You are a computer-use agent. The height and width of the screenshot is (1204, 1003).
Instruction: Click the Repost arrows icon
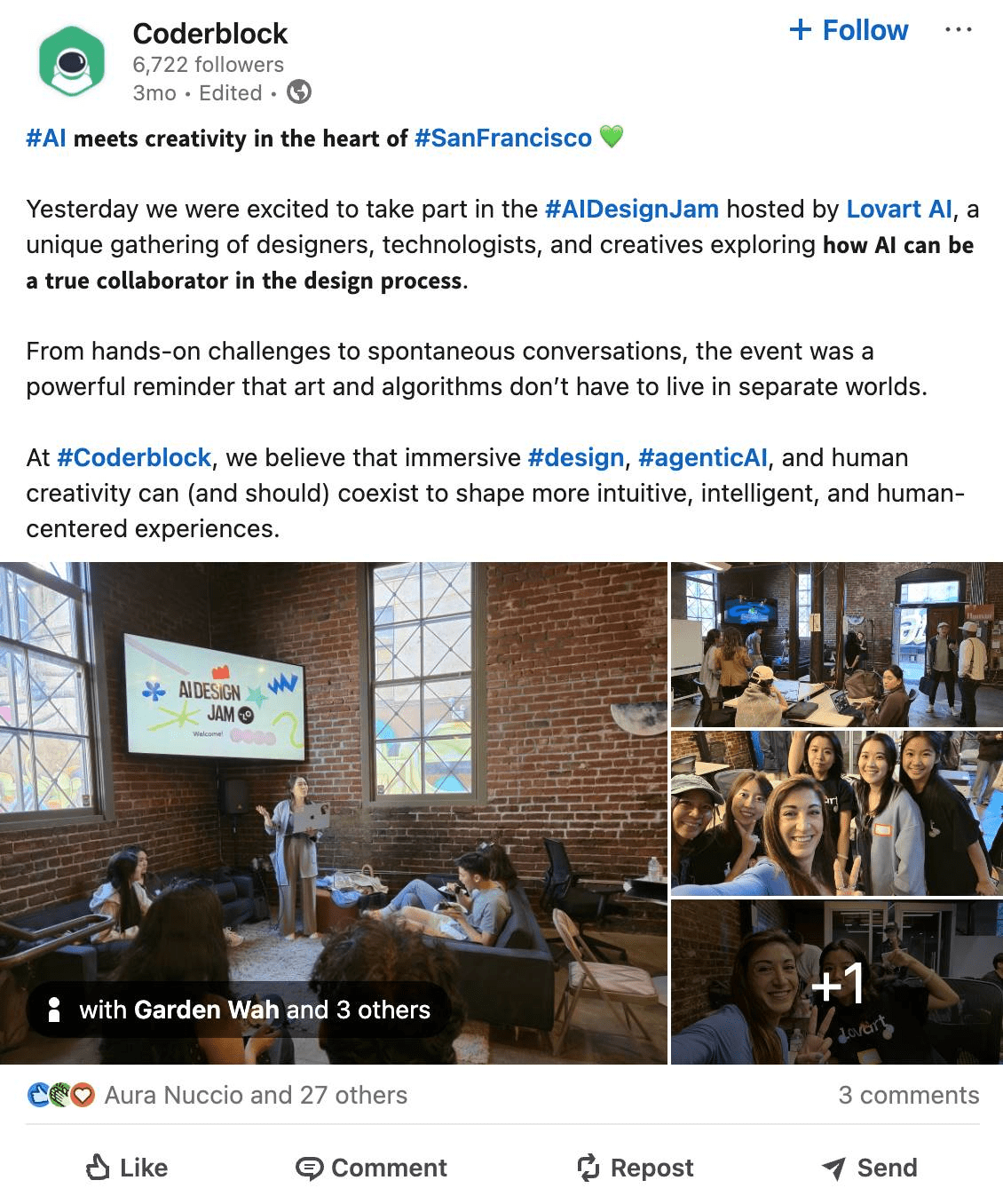coord(588,1168)
